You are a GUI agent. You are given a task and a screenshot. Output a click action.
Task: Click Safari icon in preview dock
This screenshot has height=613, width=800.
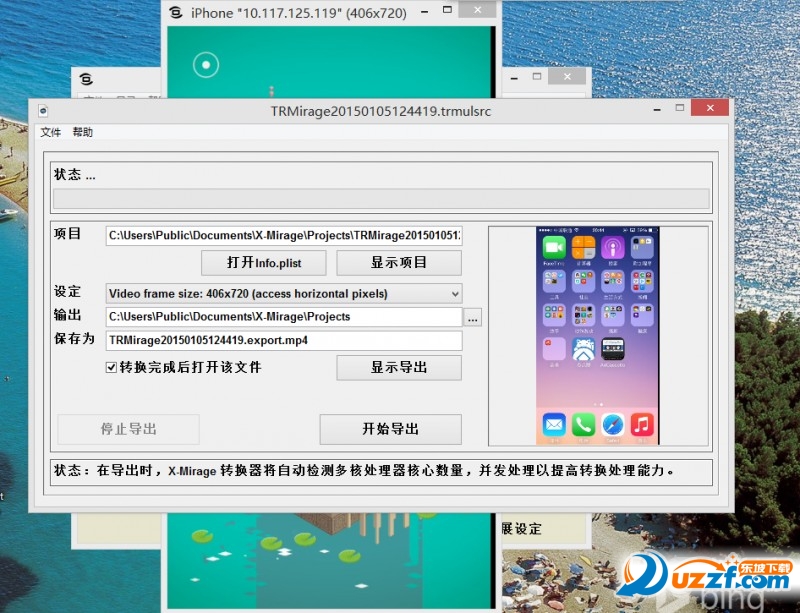613,425
